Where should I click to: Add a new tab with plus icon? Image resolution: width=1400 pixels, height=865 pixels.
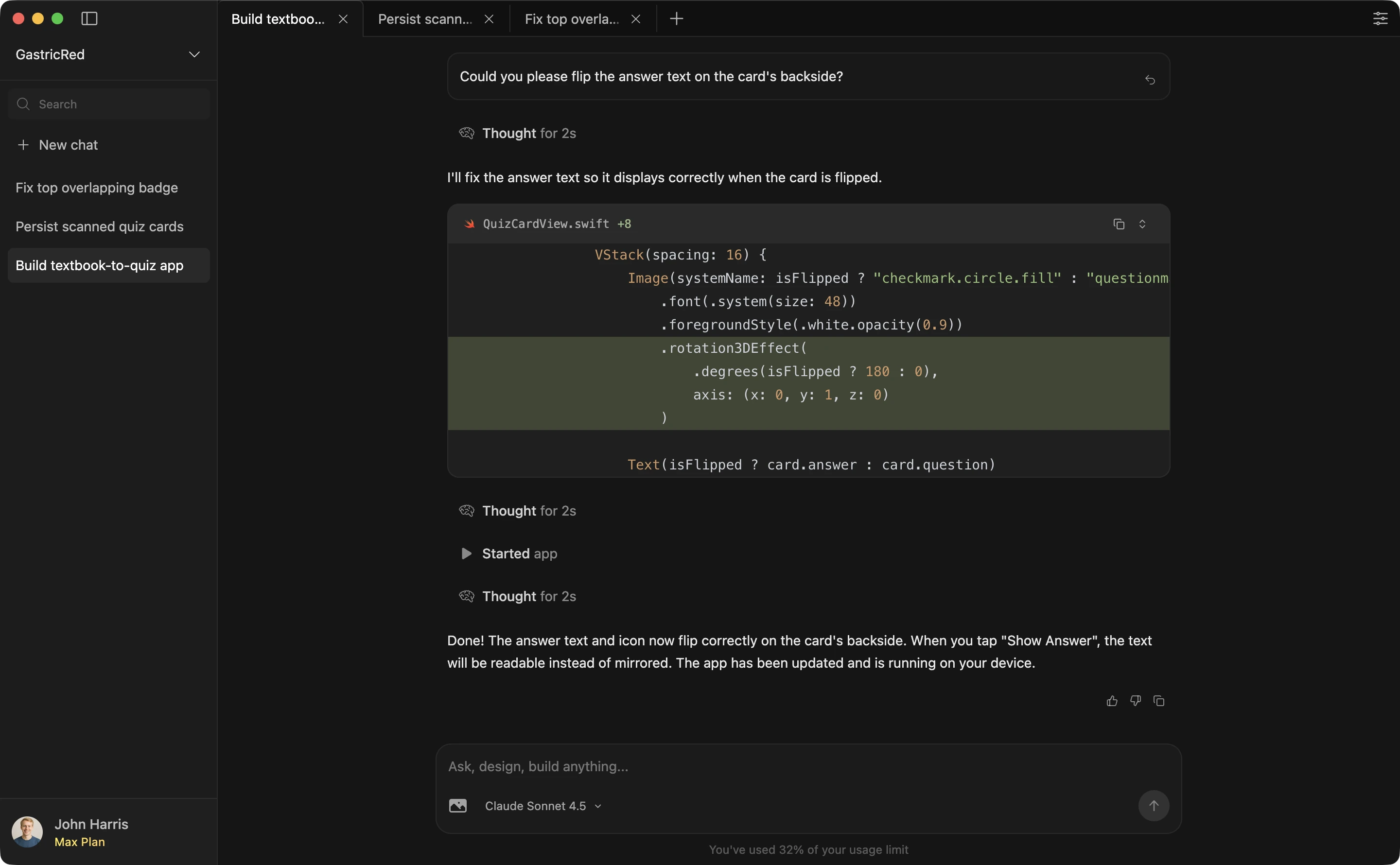[676, 19]
